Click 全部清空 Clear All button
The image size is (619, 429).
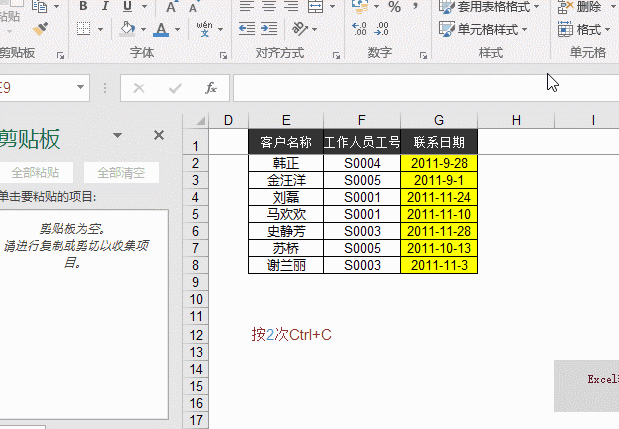click(121, 172)
